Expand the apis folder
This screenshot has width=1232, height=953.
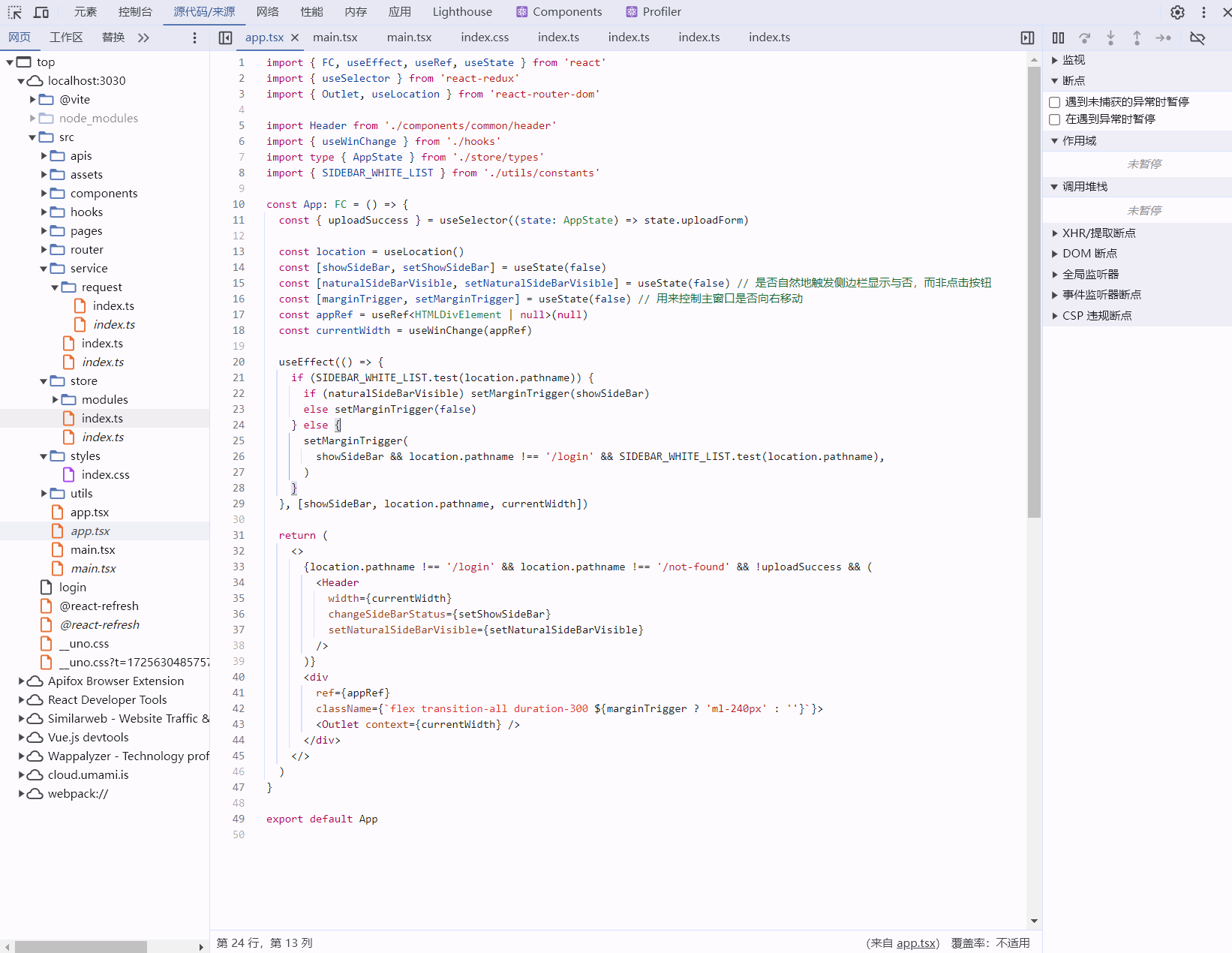[x=44, y=156]
